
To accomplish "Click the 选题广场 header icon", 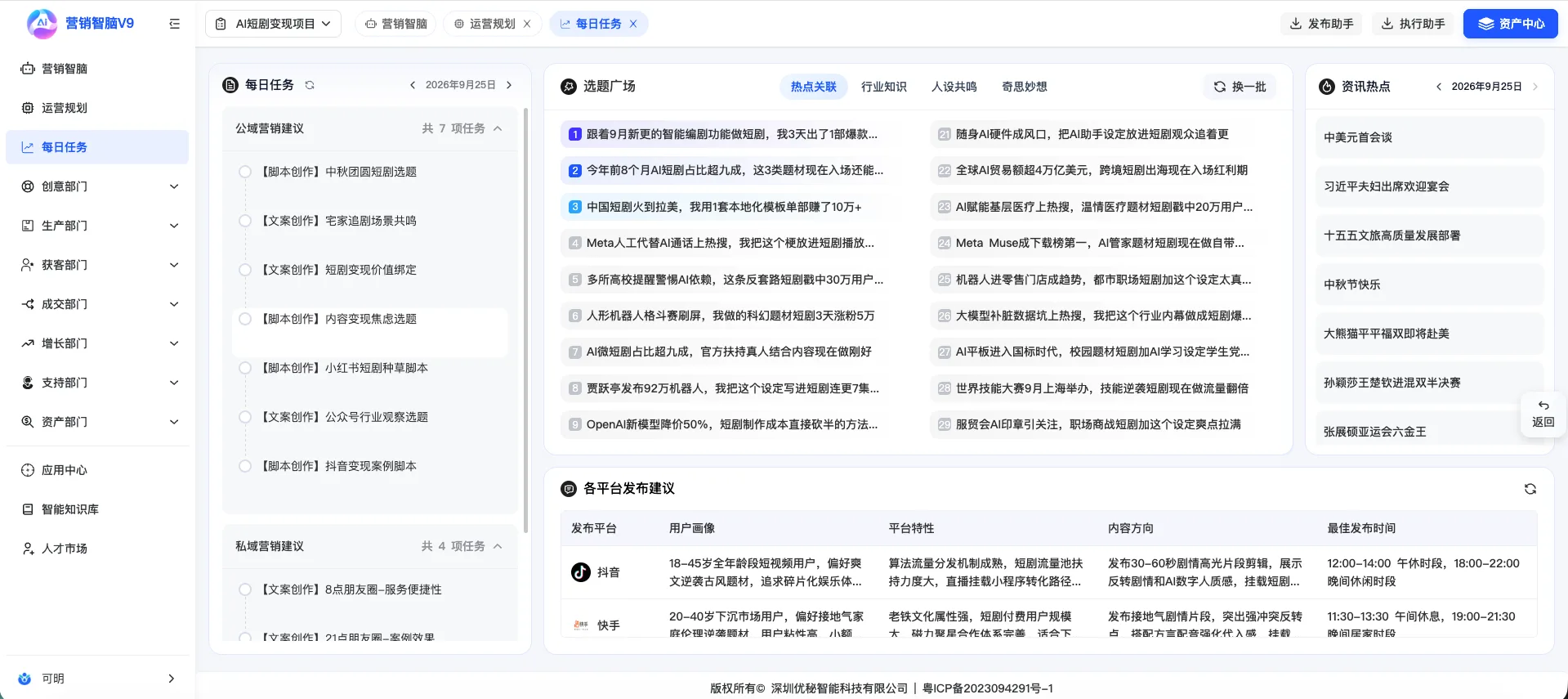I will click(569, 87).
